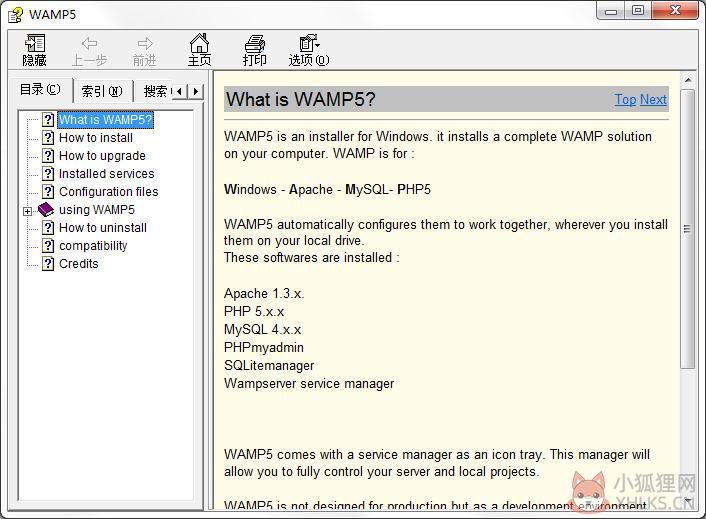
Task: Open the Credits topic
Action: [x=79, y=264]
